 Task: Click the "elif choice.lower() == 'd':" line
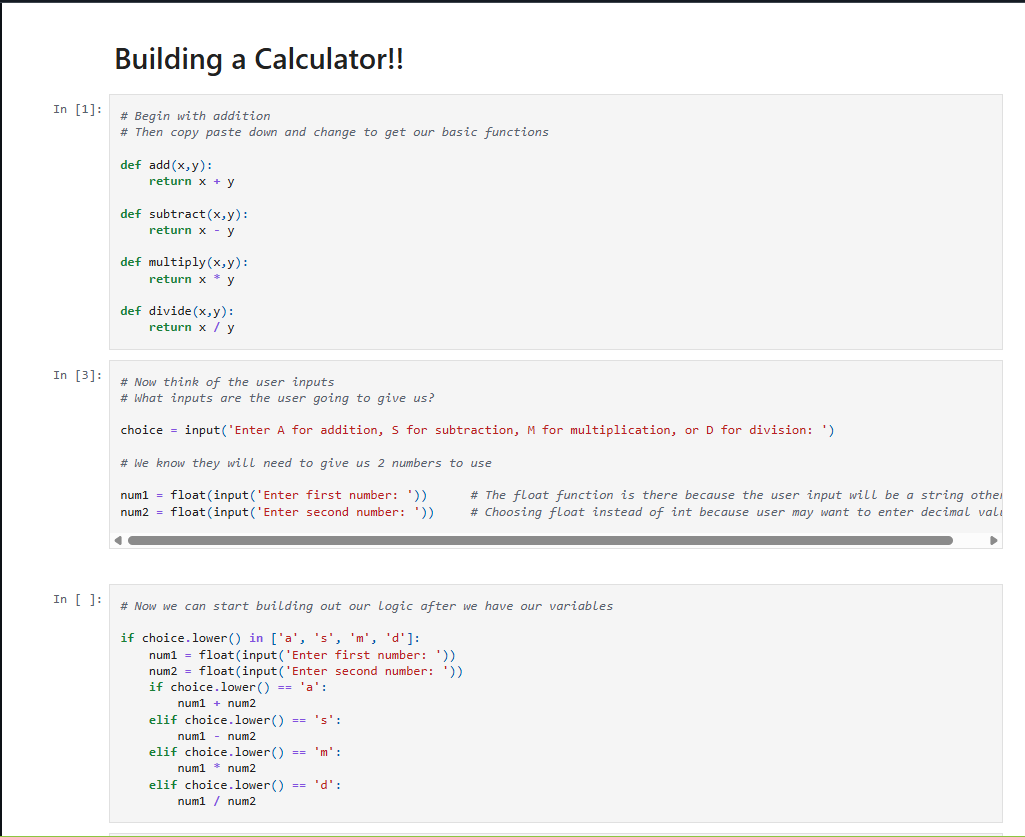point(245,785)
